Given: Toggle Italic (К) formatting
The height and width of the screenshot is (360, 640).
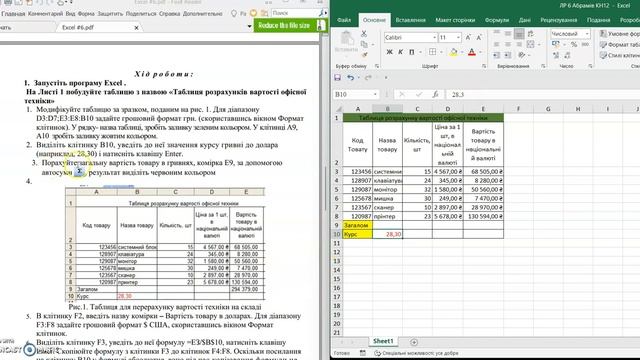Looking at the screenshot, I should 400,52.
